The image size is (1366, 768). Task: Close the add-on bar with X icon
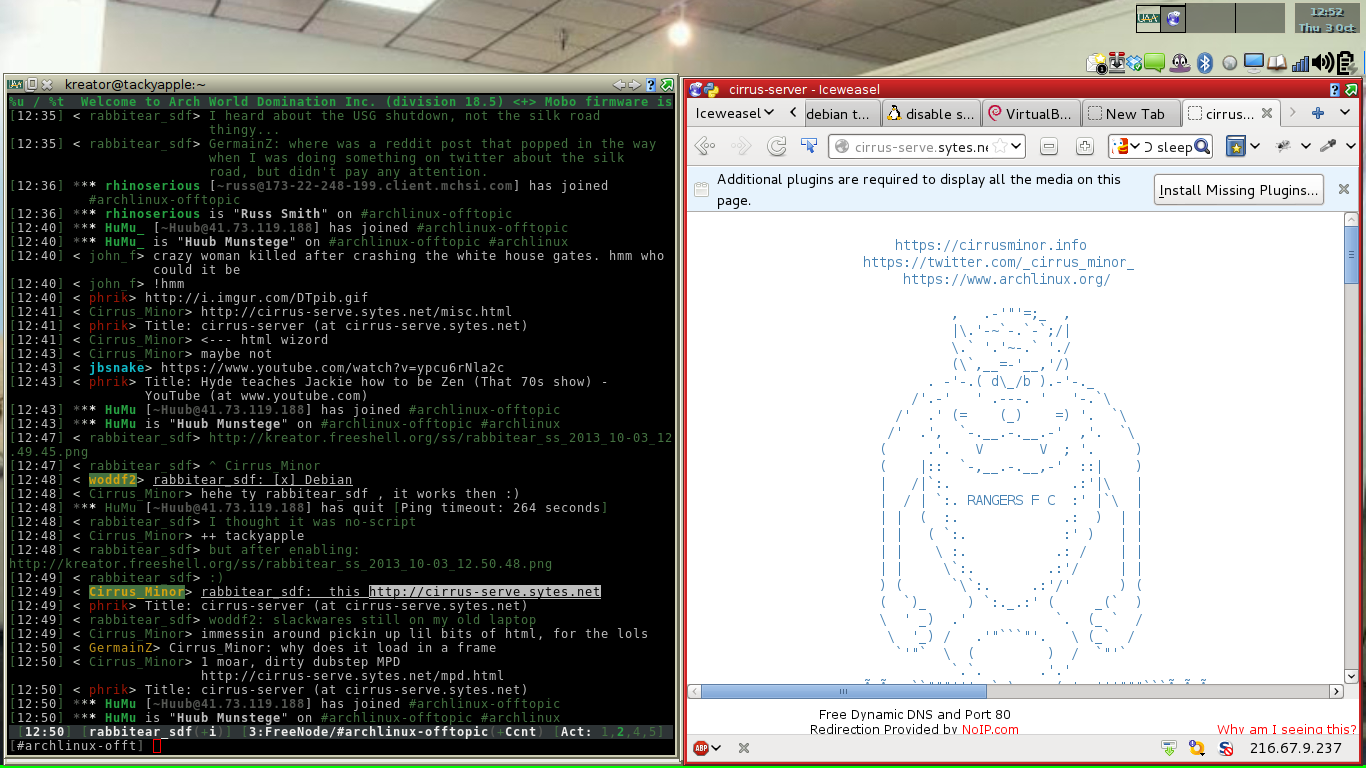click(x=744, y=747)
